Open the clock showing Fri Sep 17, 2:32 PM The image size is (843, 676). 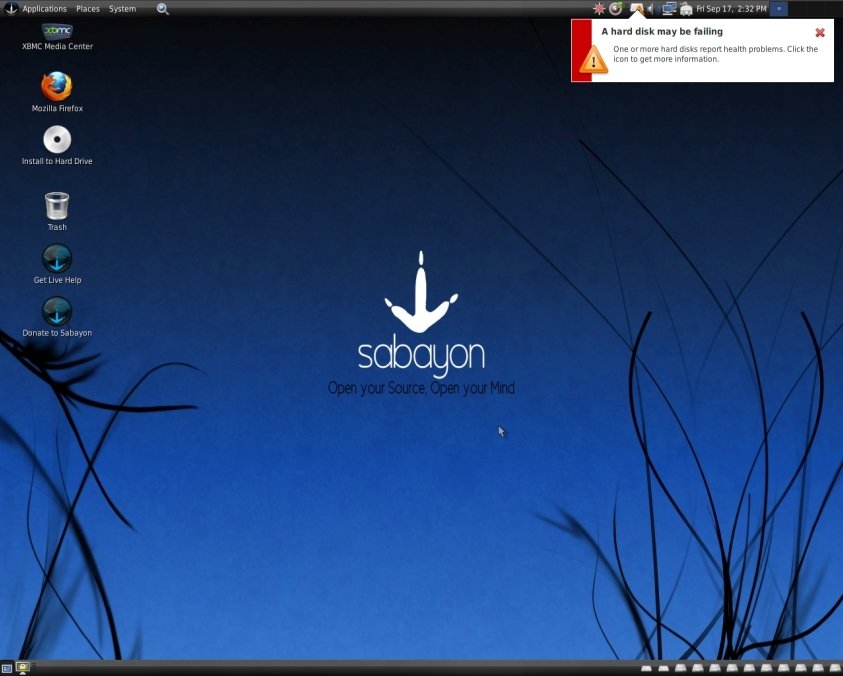coord(731,9)
